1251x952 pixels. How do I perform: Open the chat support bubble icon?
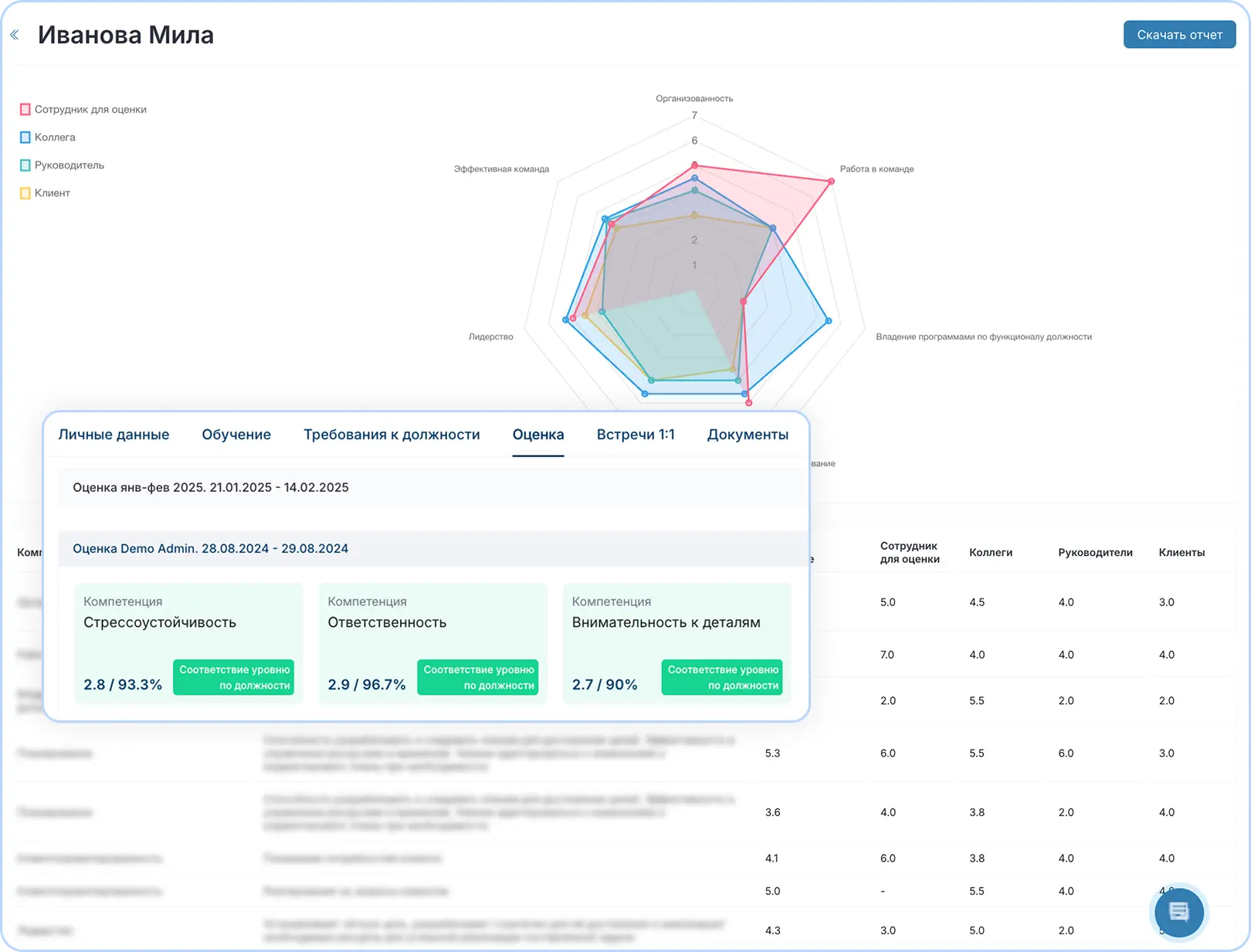click(x=1178, y=912)
